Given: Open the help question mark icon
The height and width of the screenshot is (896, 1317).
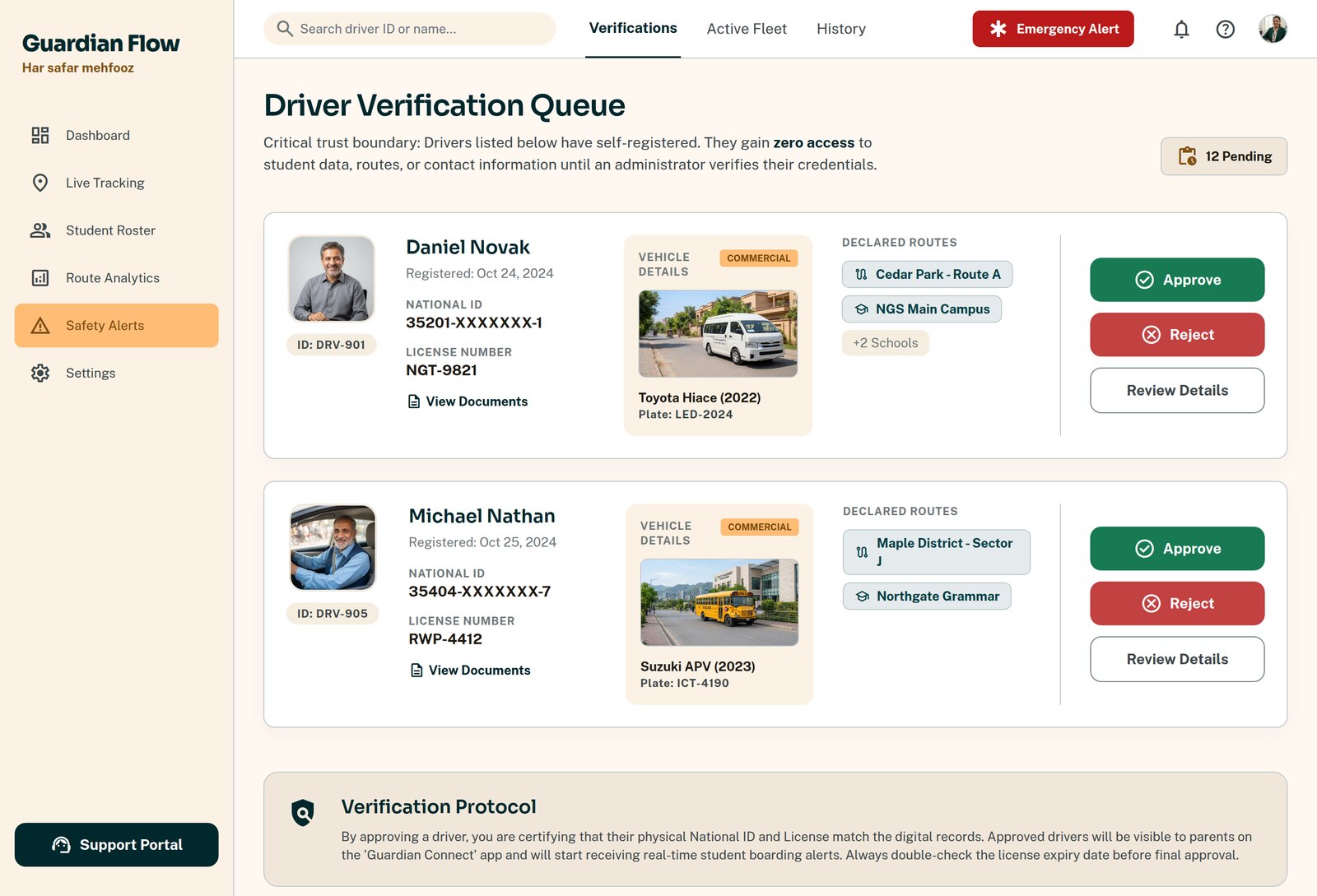Looking at the screenshot, I should (x=1225, y=30).
